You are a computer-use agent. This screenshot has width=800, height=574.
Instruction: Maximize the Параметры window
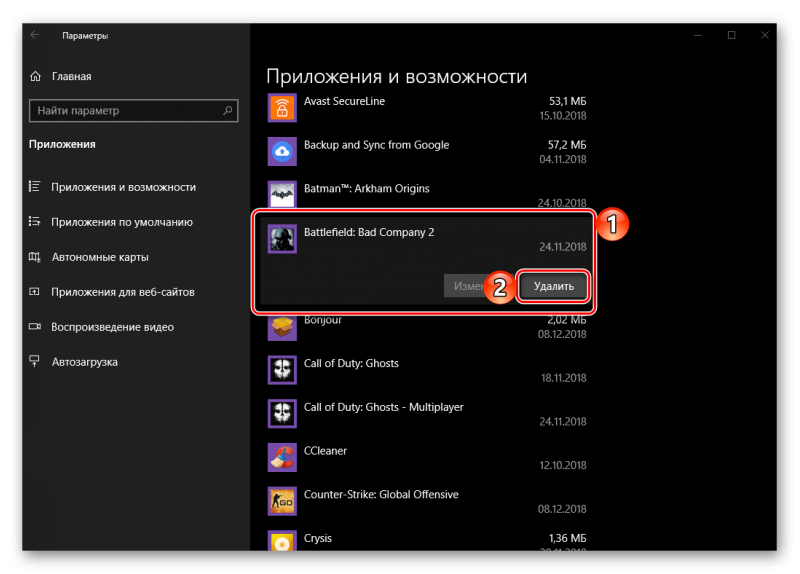pos(731,35)
